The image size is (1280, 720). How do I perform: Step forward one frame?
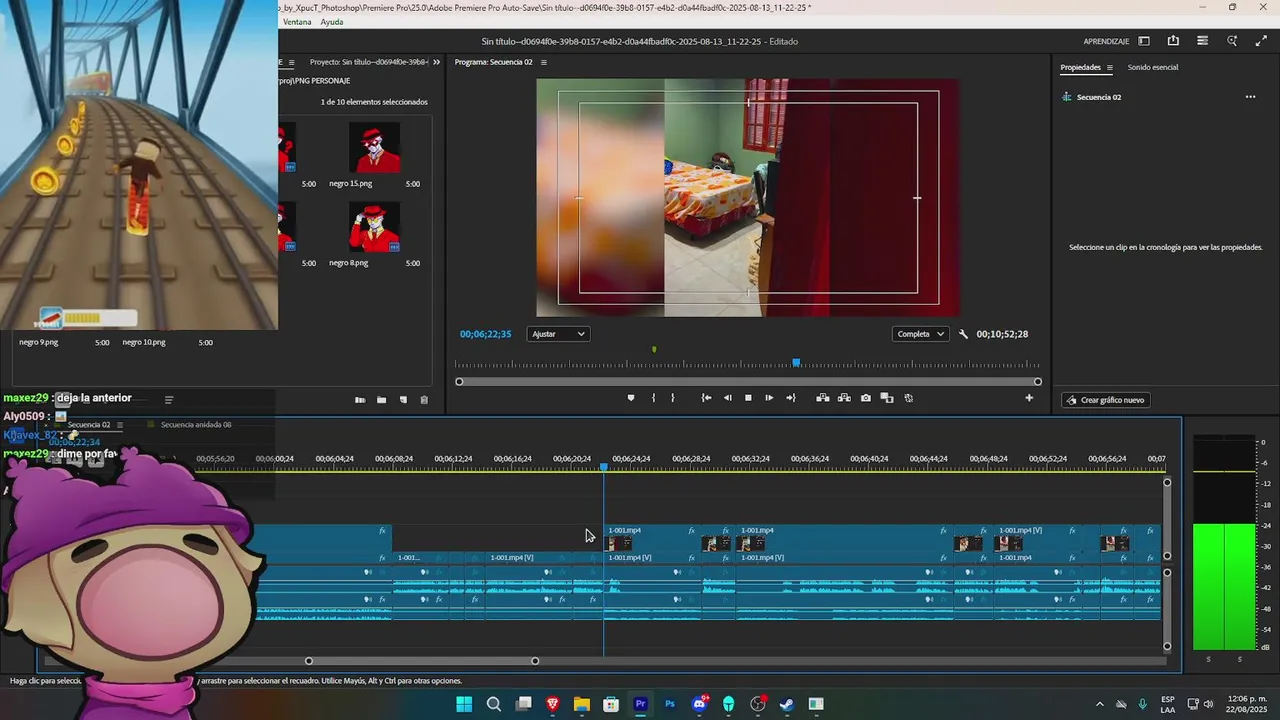pyautogui.click(x=769, y=398)
